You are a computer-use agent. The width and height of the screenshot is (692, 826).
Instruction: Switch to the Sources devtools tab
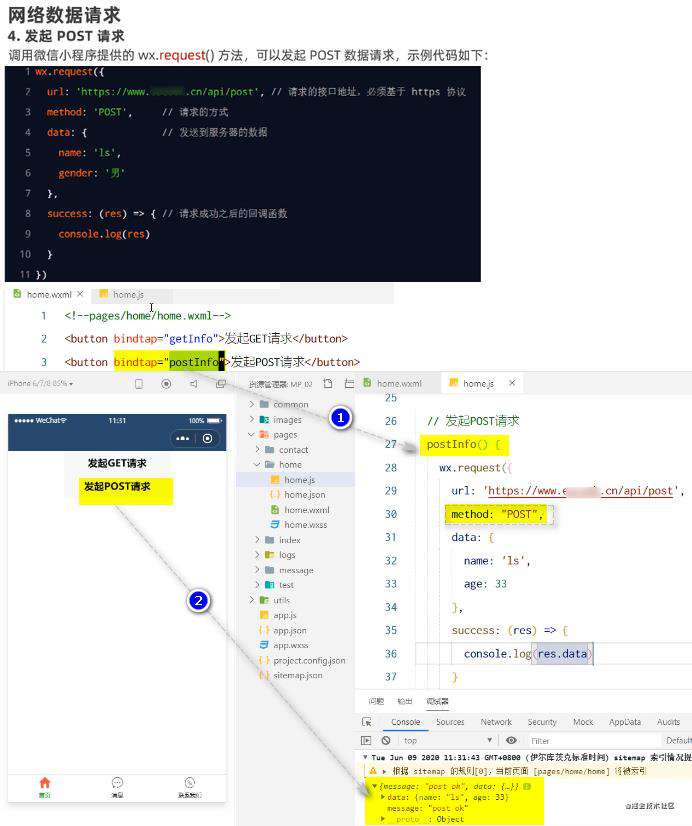pyautogui.click(x=450, y=722)
